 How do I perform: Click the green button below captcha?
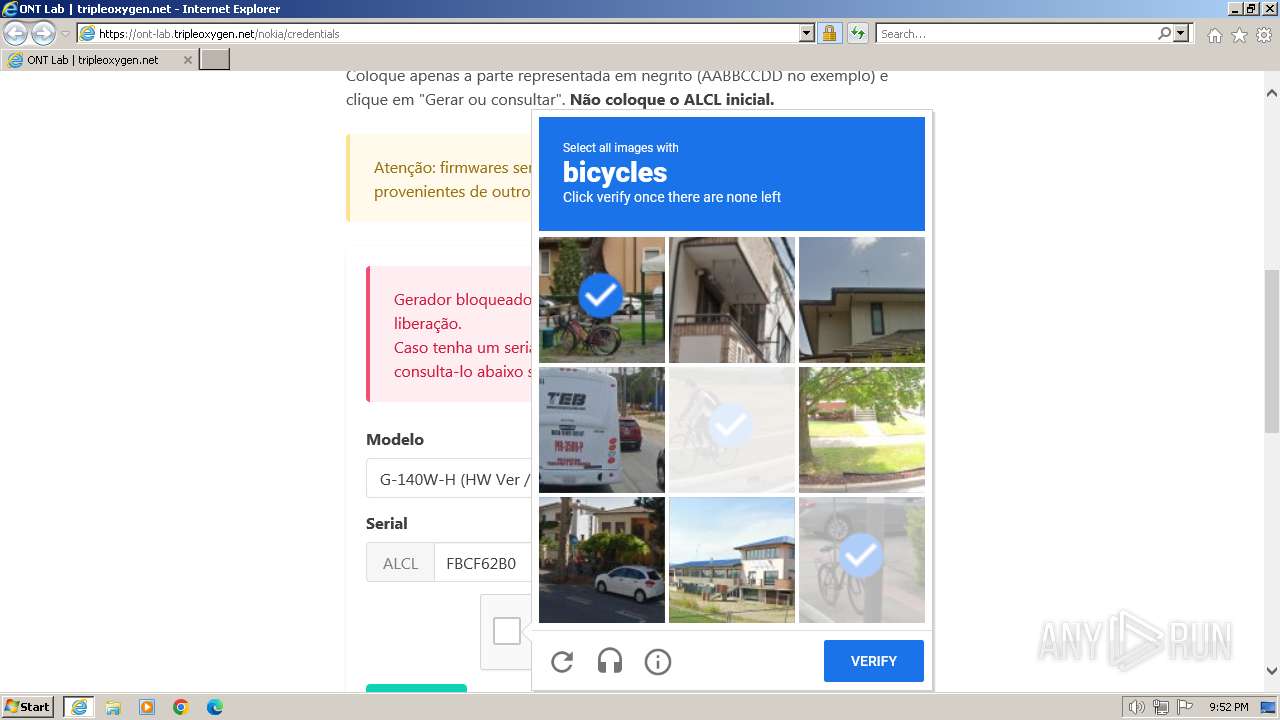(x=416, y=688)
